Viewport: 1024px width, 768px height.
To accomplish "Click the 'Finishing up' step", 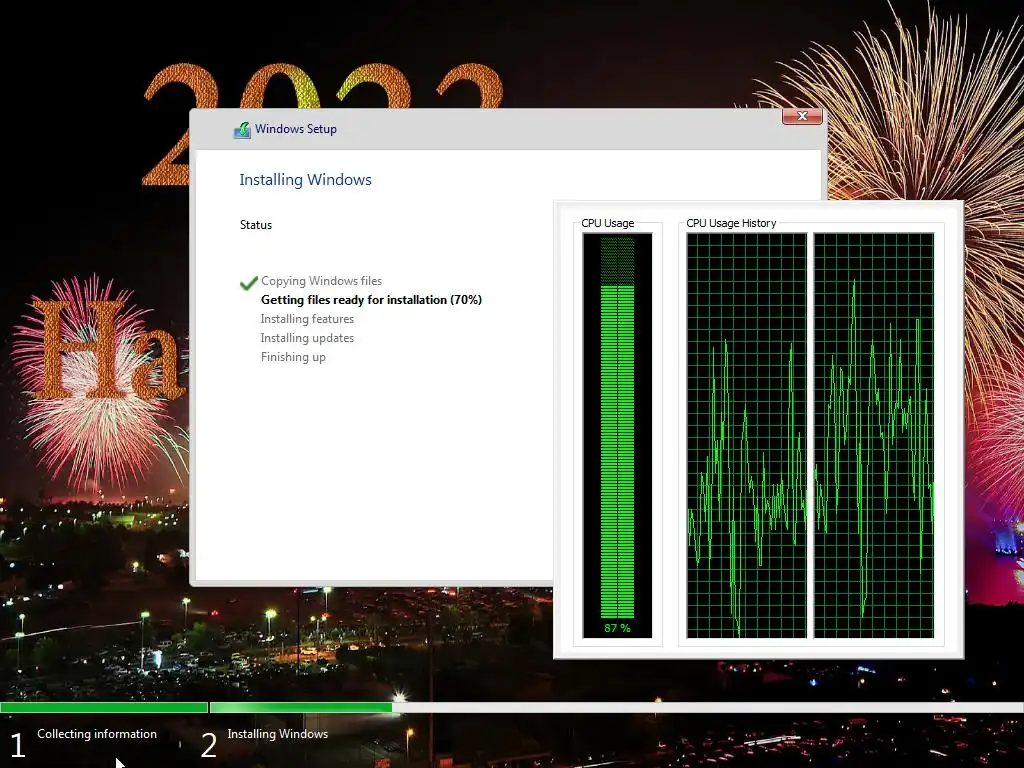I will 293,357.
